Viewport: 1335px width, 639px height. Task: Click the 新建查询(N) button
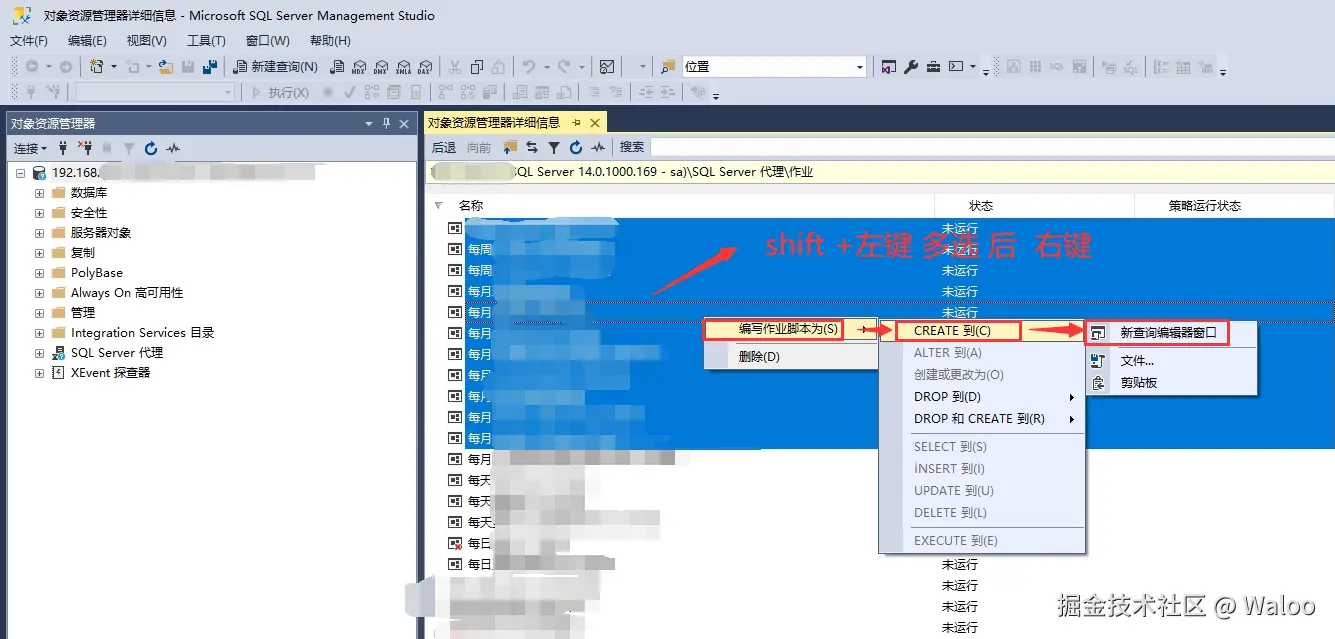(275, 66)
